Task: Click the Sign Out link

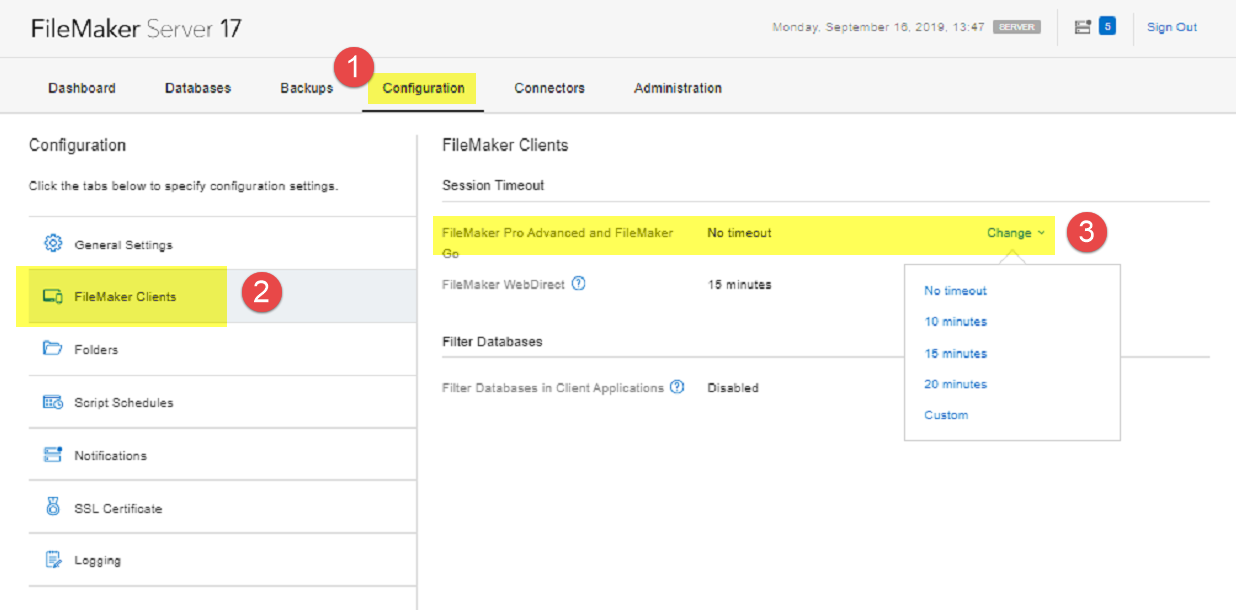Action: point(1172,27)
